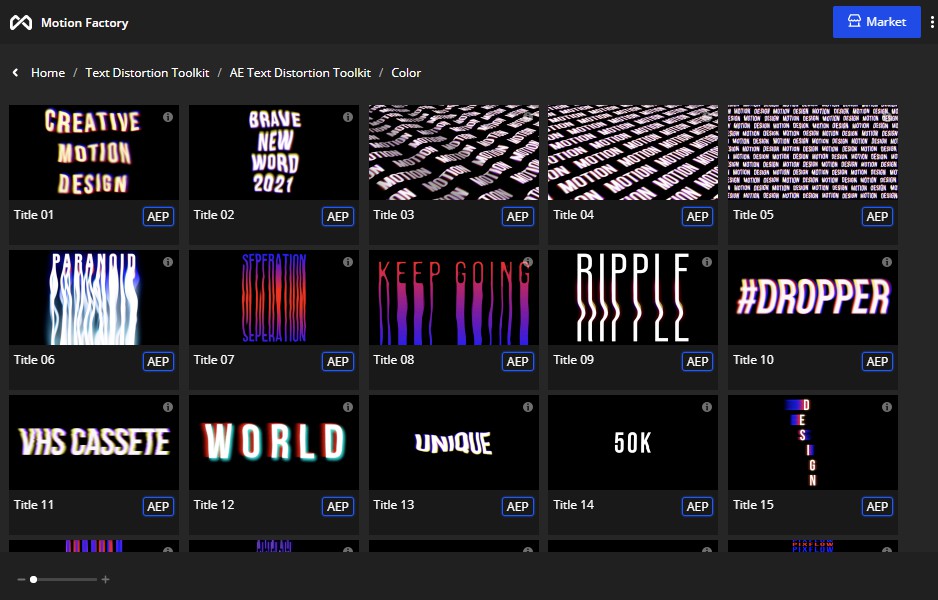Image resolution: width=938 pixels, height=600 pixels.
Task: Show info for Title 10
Action: [887, 262]
